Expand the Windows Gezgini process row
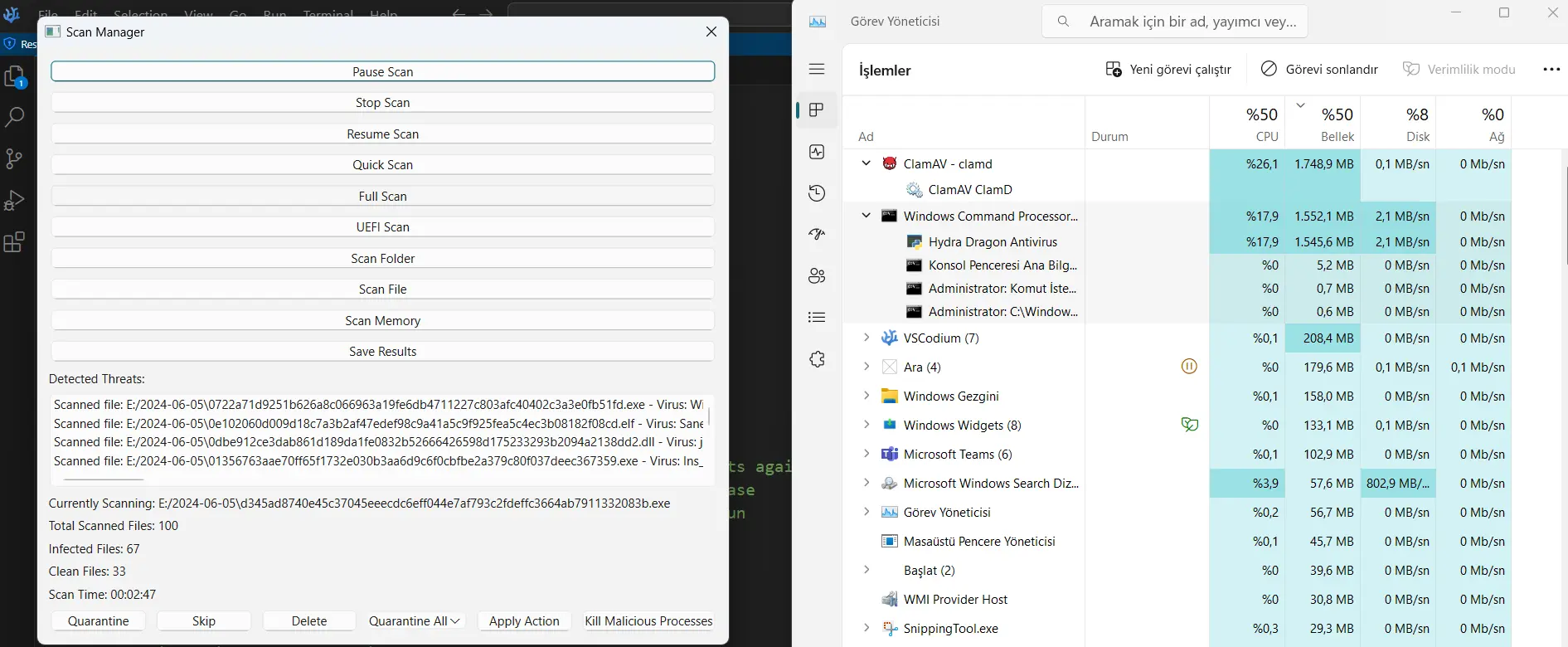Image resolution: width=1568 pixels, height=647 pixels. tap(867, 396)
